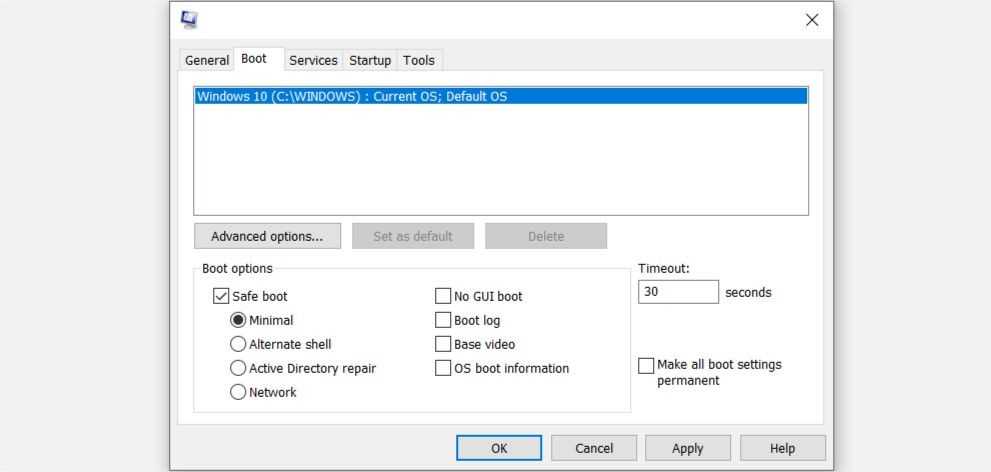Image resolution: width=991 pixels, height=472 pixels.
Task: Enable OS boot information checkbox
Action: 443,368
